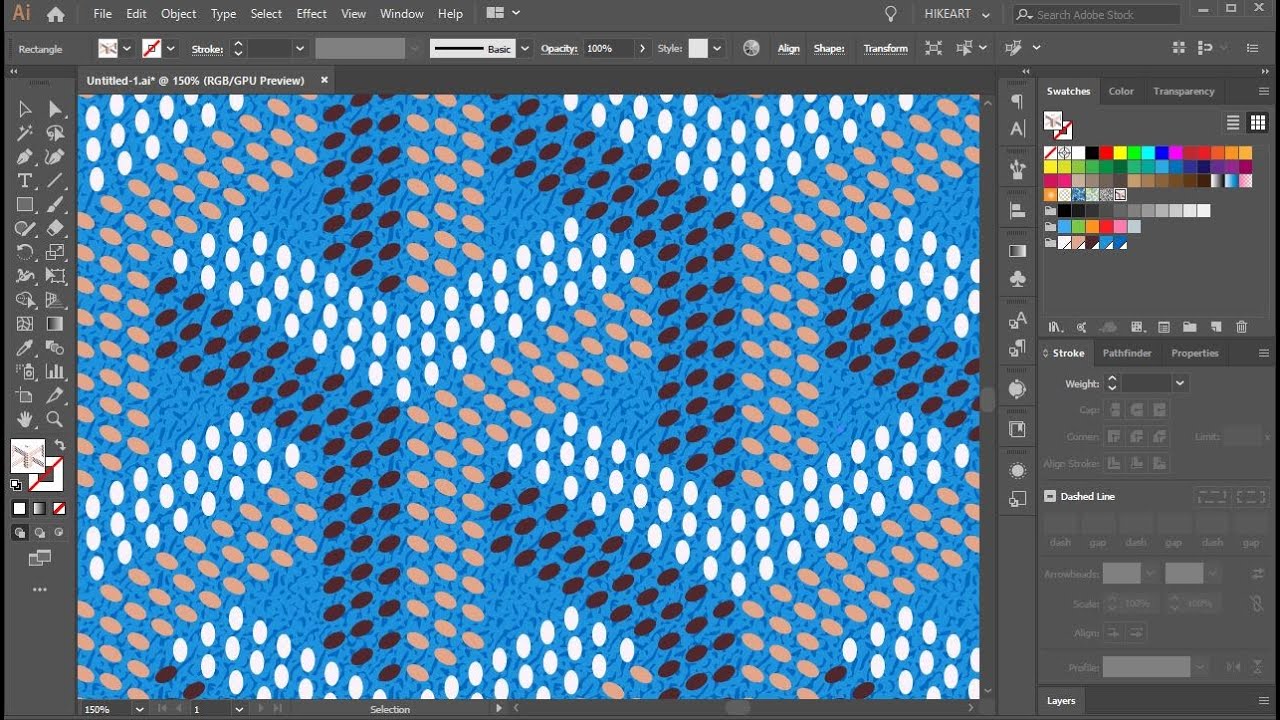
Task: Select the Line Segment tool
Action: click(x=55, y=181)
